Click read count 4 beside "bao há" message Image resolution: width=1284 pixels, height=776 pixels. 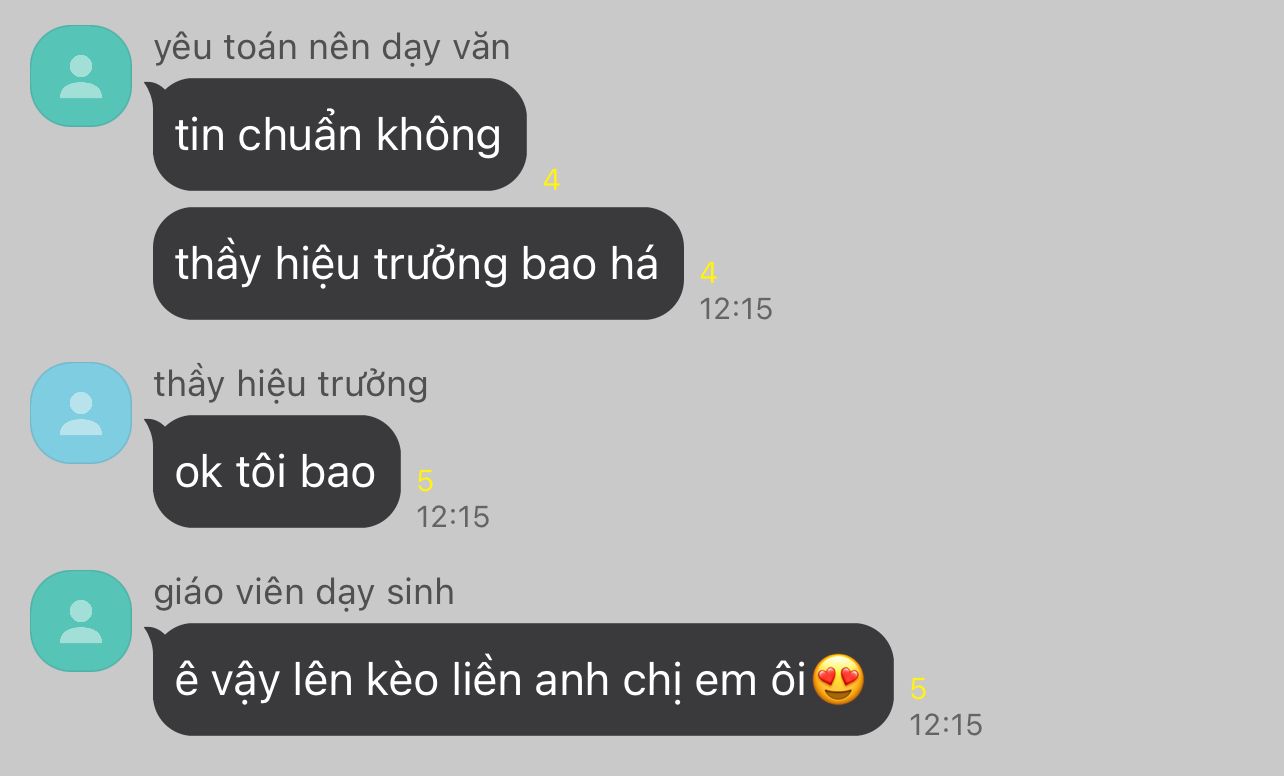708,272
